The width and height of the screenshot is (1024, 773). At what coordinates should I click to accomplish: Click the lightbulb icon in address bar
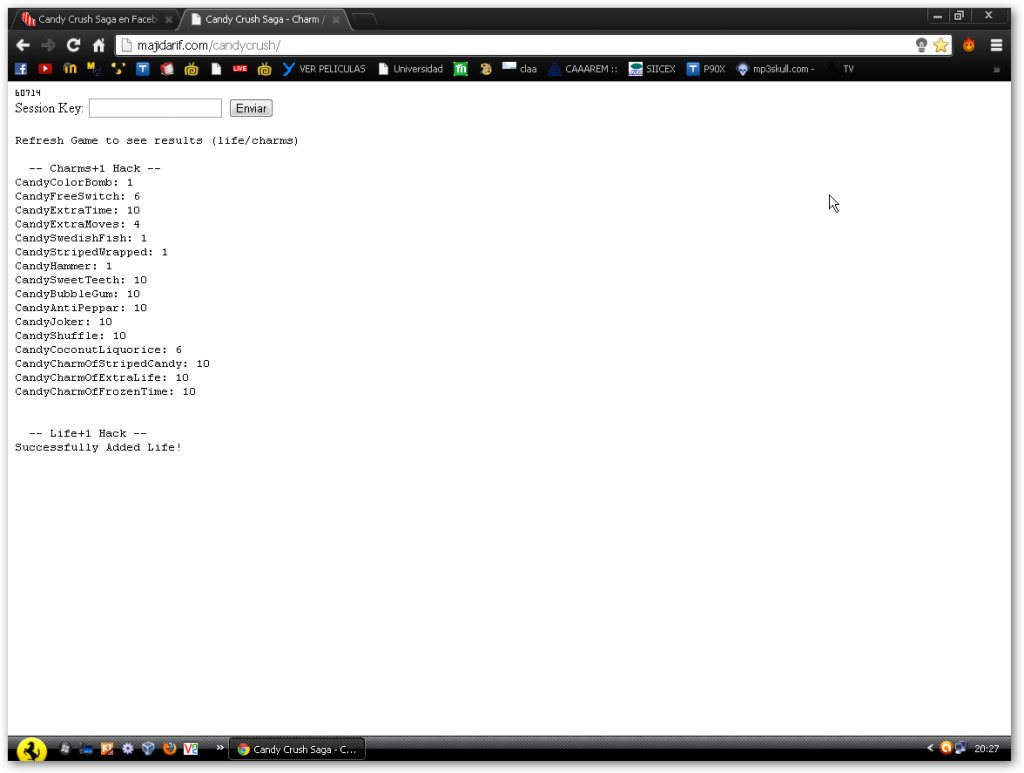(921, 45)
